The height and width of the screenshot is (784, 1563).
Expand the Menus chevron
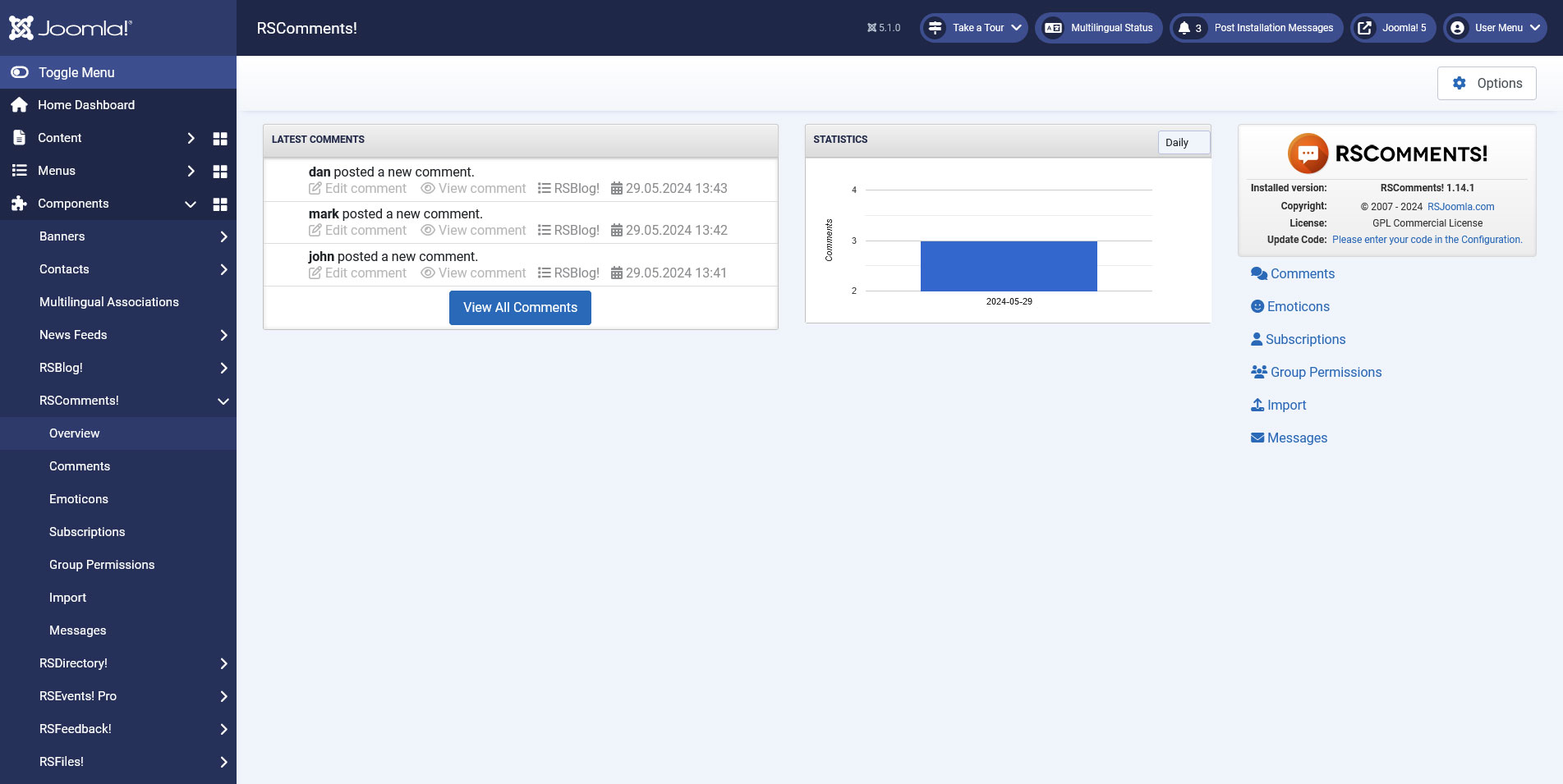tap(191, 171)
